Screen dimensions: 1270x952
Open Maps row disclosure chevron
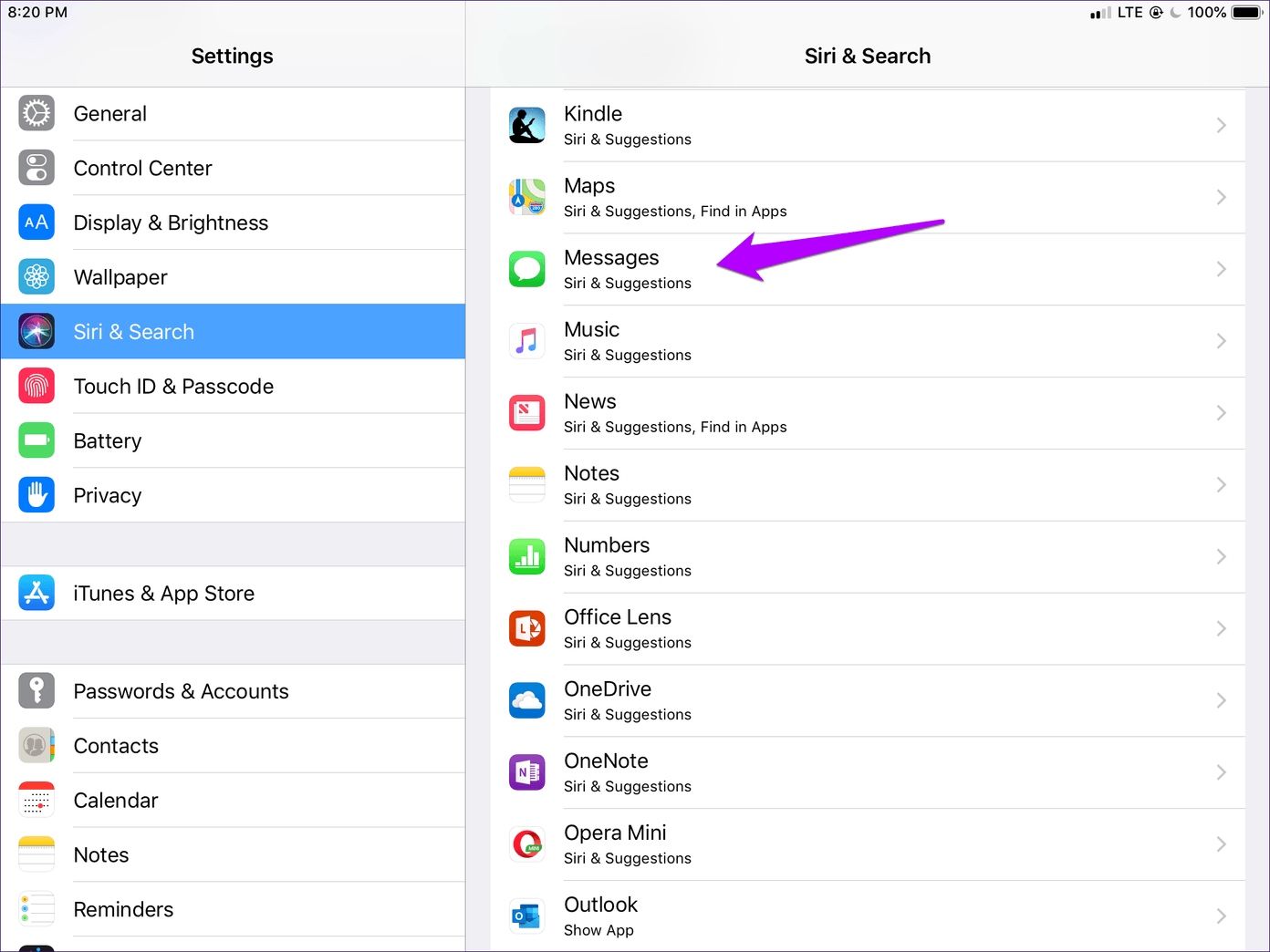pyautogui.click(x=1222, y=197)
